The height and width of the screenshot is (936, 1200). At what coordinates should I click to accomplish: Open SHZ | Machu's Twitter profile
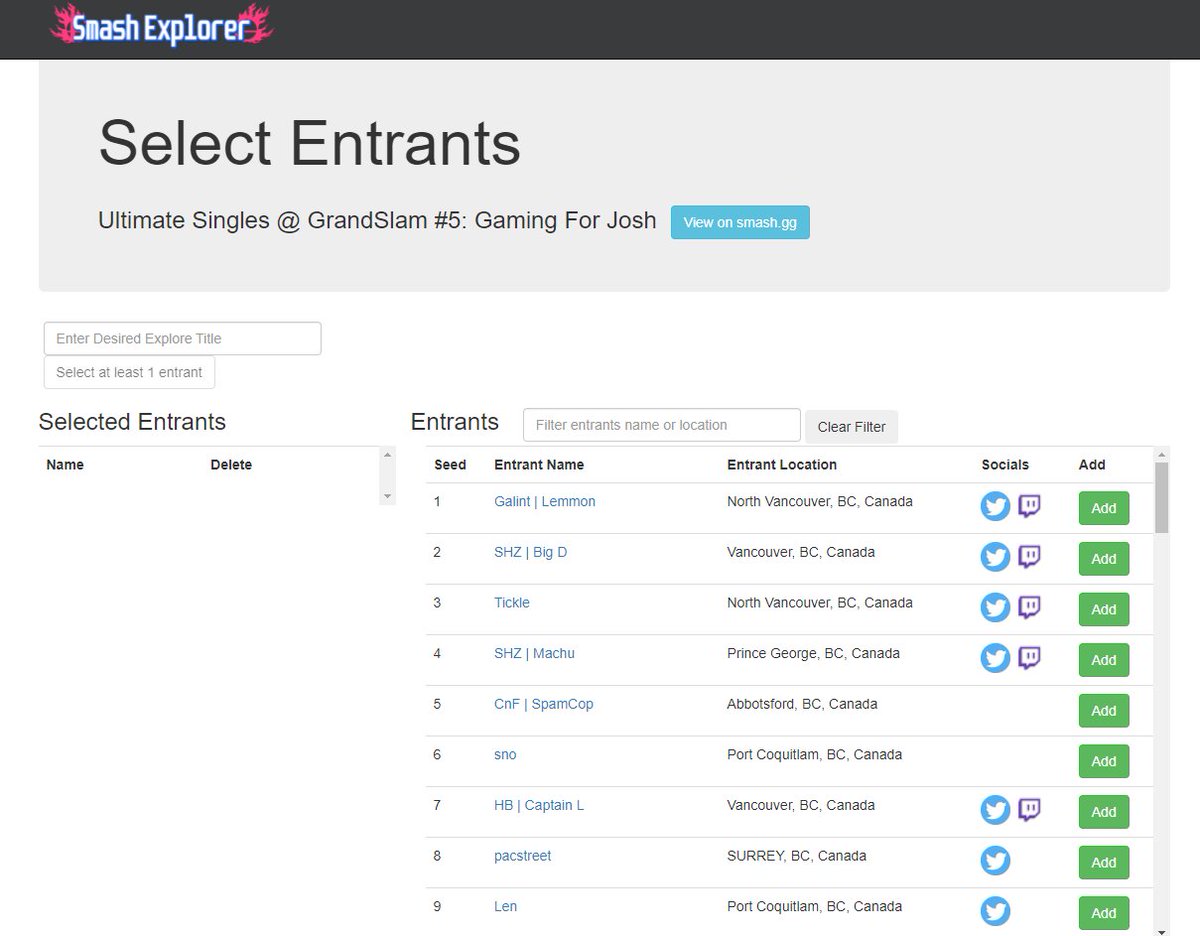995,658
